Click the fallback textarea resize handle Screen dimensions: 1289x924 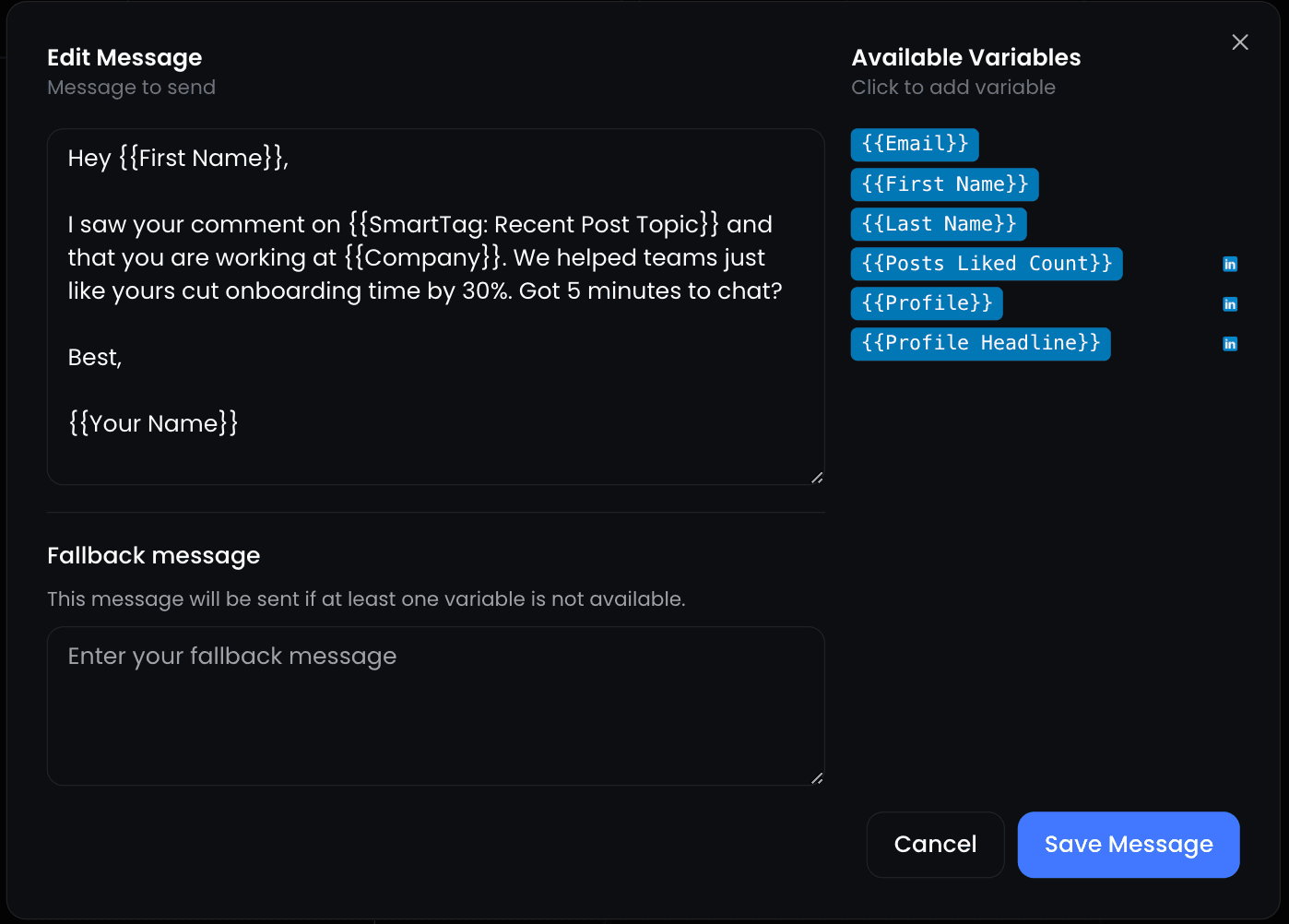coord(817,778)
